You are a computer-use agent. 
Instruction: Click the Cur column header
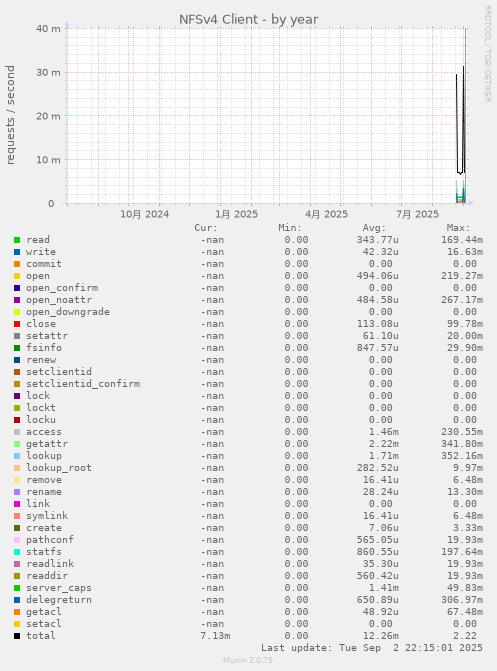coord(206,228)
